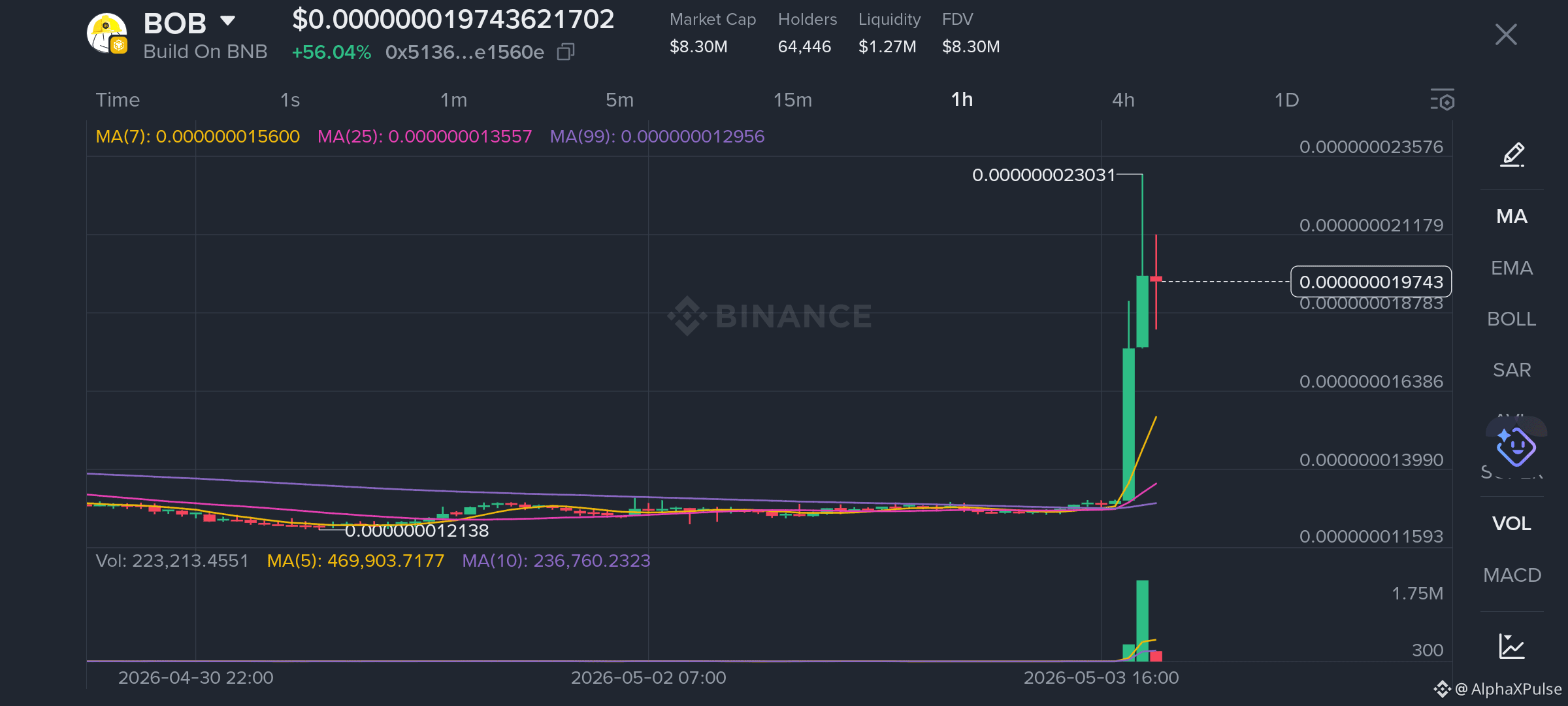This screenshot has height=706, width=1568.
Task: Copy the contract address 0x5136...e1560e
Action: [x=566, y=52]
